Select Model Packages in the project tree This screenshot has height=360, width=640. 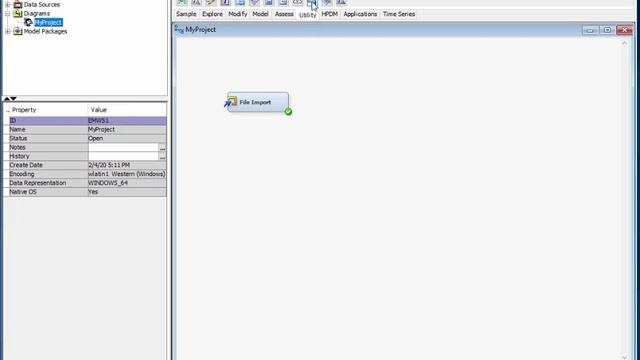click(x=45, y=31)
